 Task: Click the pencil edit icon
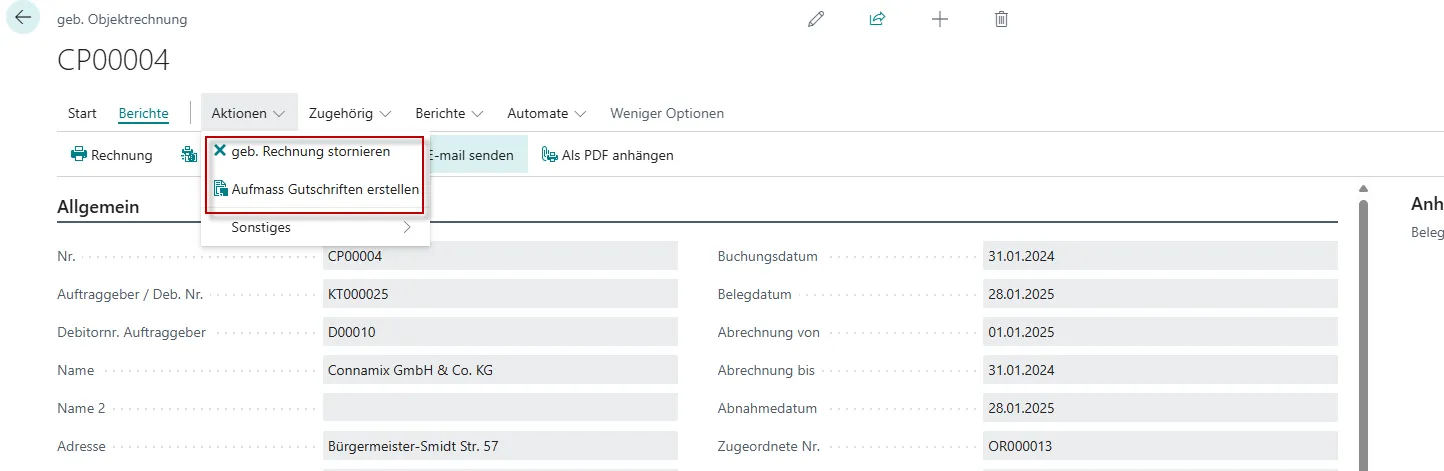click(x=816, y=19)
